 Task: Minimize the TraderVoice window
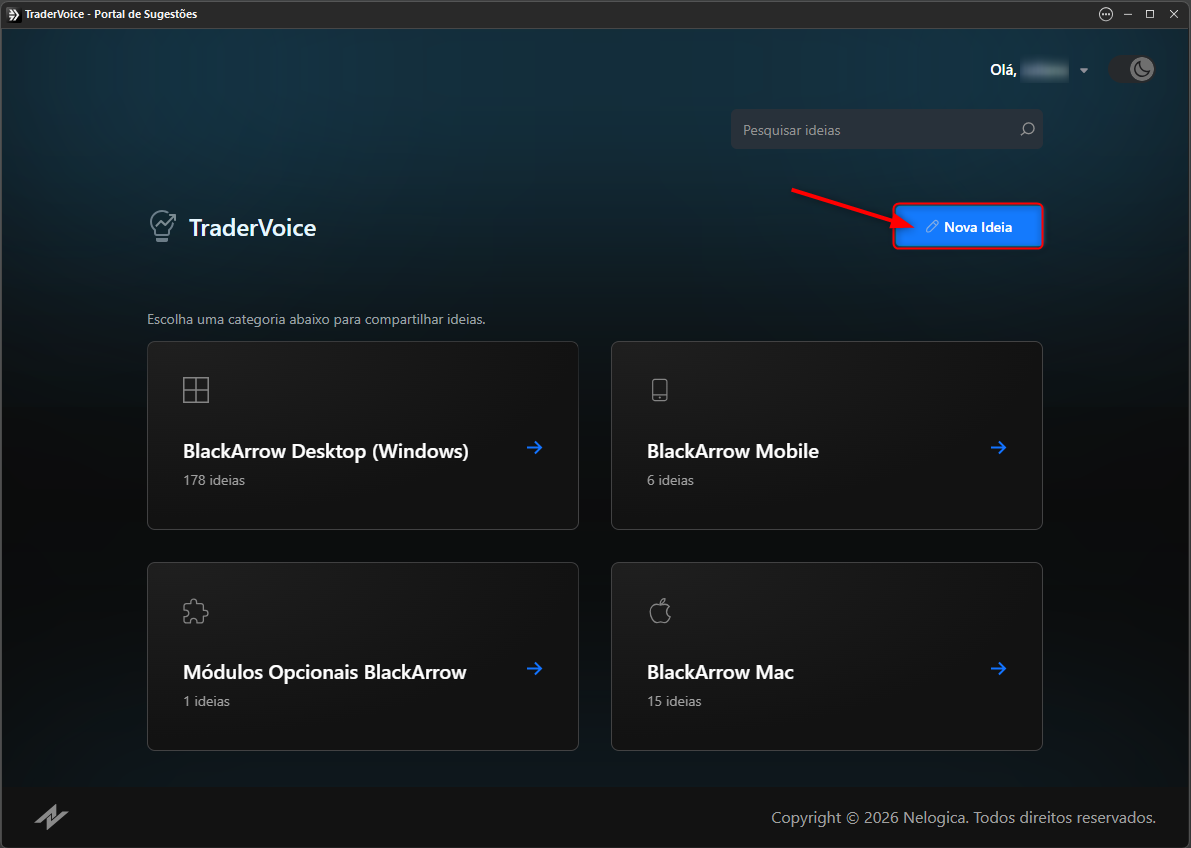click(x=1129, y=14)
